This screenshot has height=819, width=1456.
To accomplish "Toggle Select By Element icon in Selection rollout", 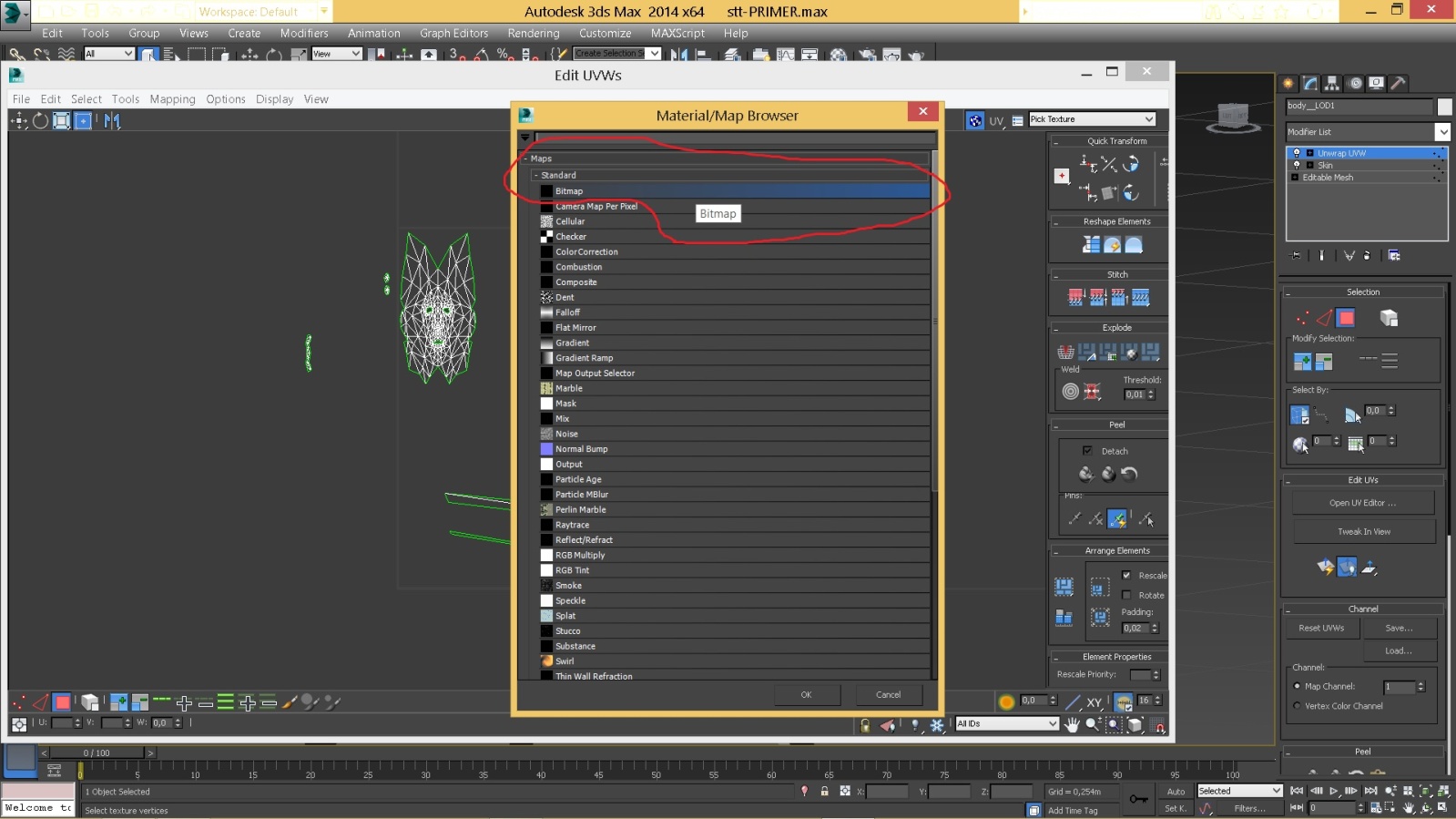I will [x=1389, y=318].
